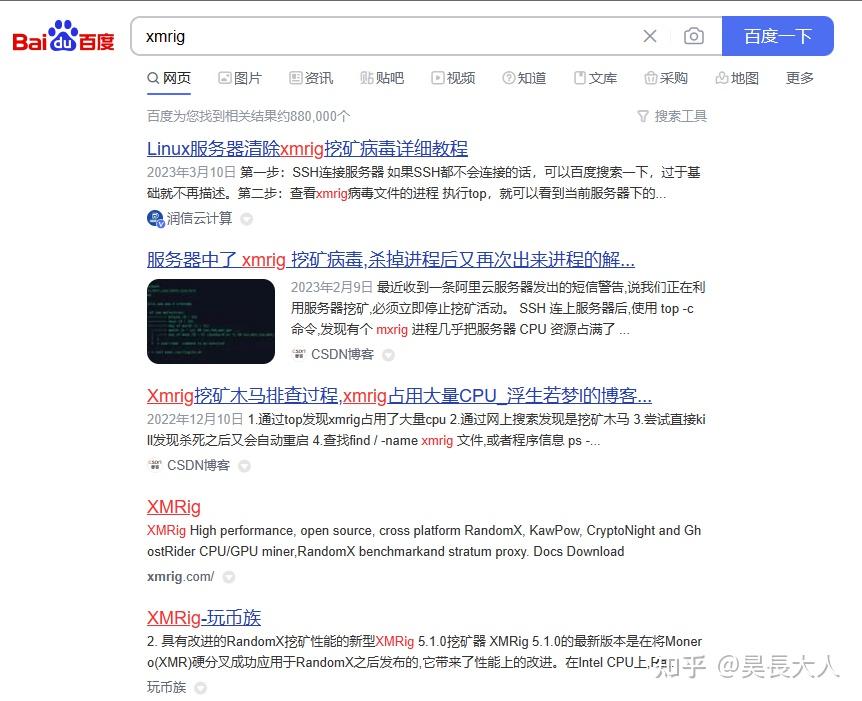Clear the search box using the X icon
Screen dimensions: 862x701
pyautogui.click(x=649, y=36)
